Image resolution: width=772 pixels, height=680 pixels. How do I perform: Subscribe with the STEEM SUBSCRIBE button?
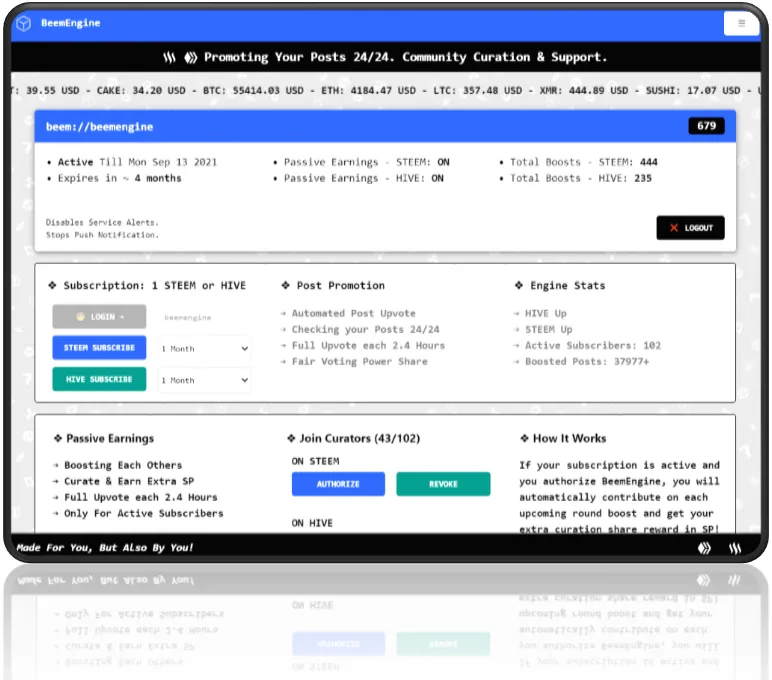coord(99,348)
